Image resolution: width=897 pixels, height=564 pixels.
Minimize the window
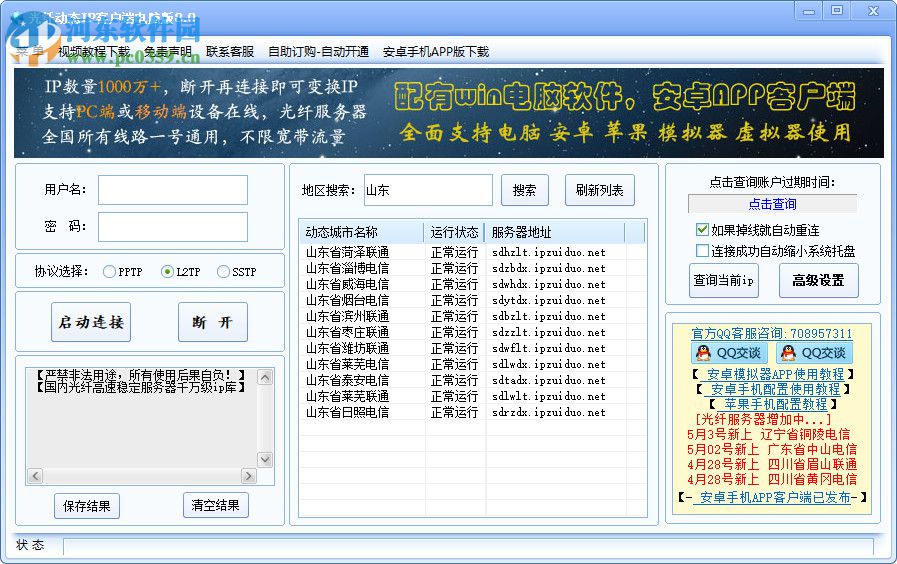pyautogui.click(x=809, y=11)
